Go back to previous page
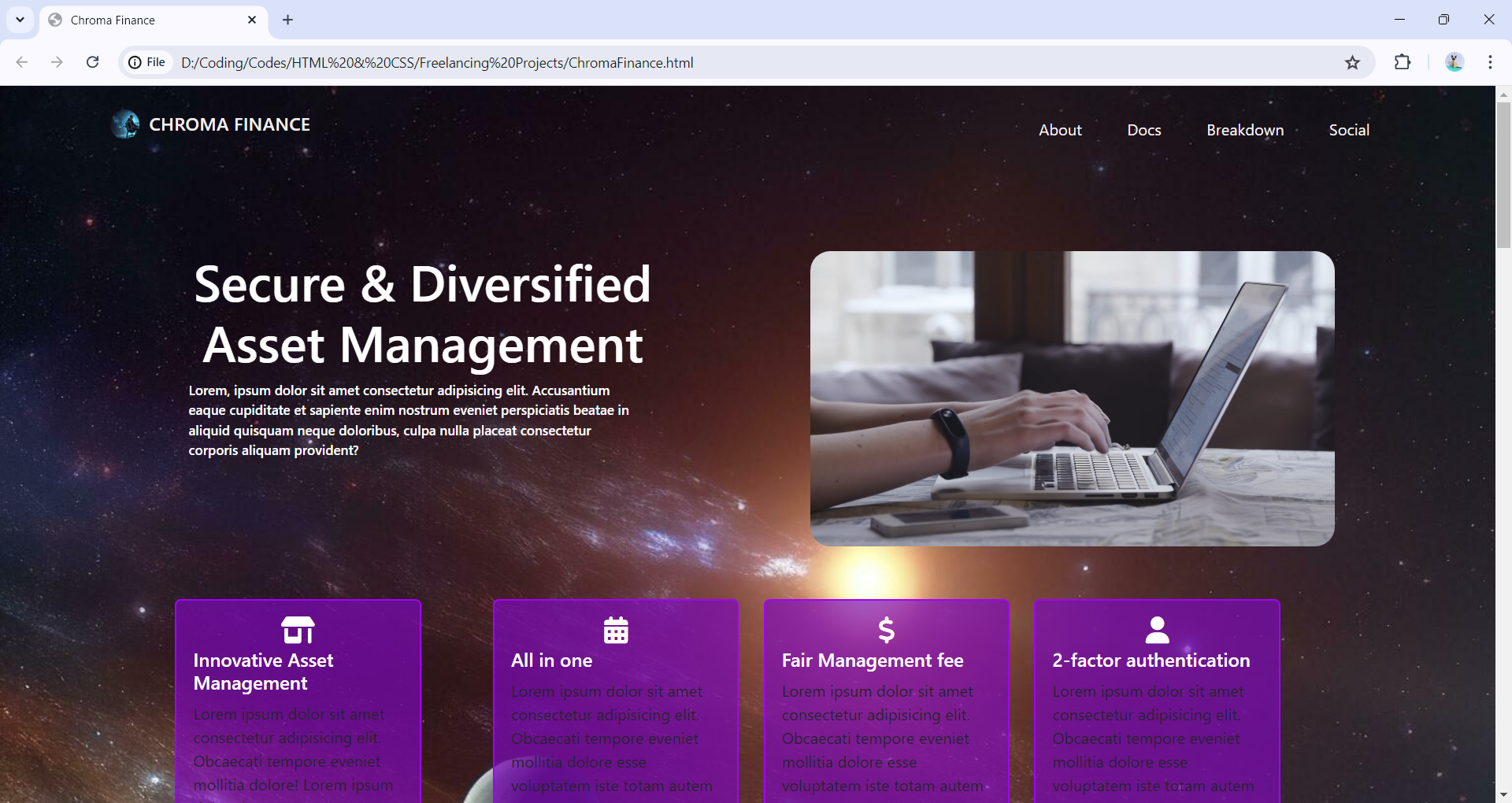The image size is (1512, 803). click(22, 62)
